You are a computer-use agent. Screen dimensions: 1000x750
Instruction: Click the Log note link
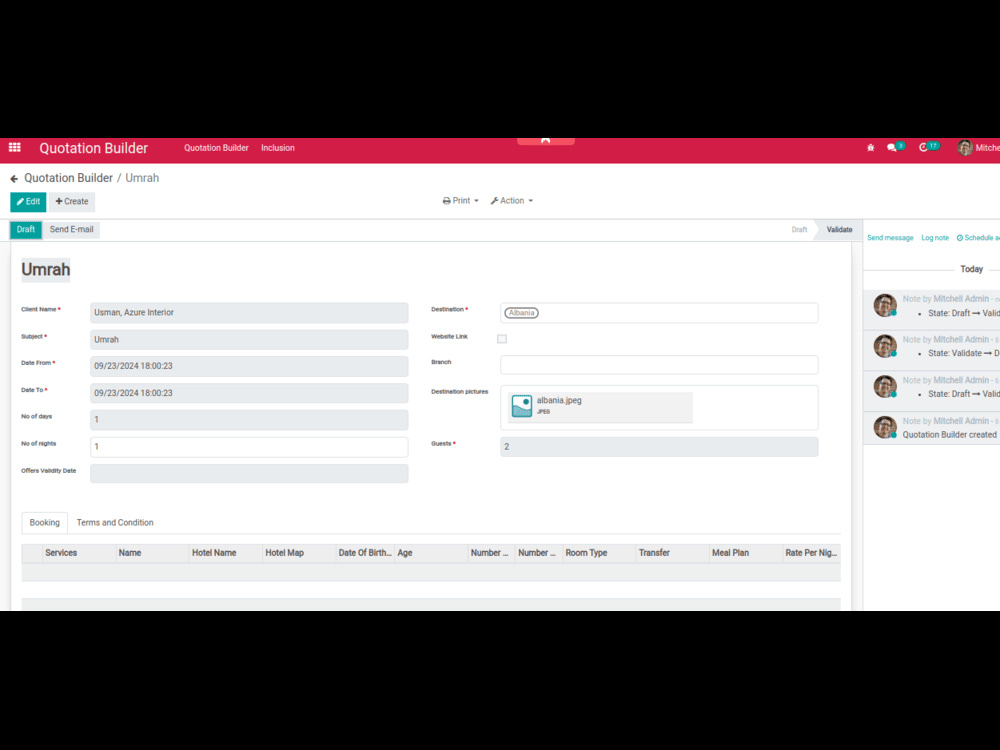[x=935, y=238]
